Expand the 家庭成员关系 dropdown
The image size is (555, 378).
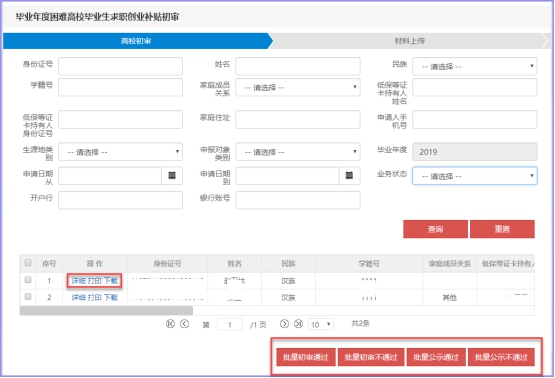tap(298, 87)
